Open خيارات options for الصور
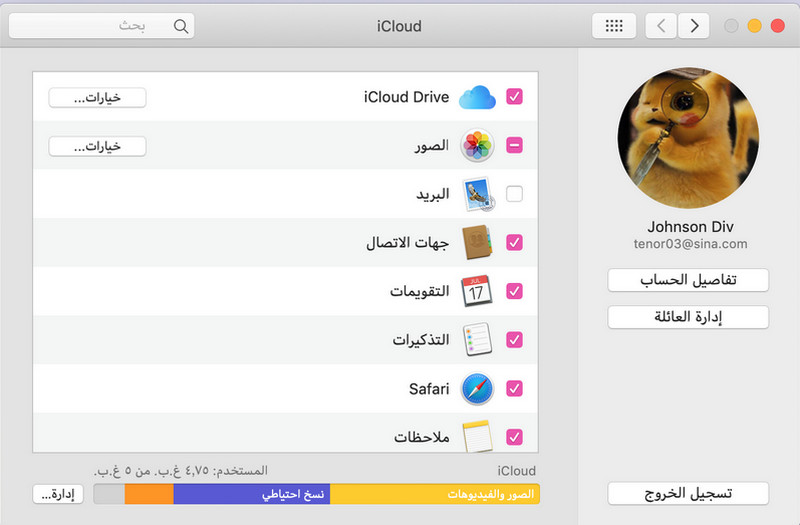 point(97,146)
